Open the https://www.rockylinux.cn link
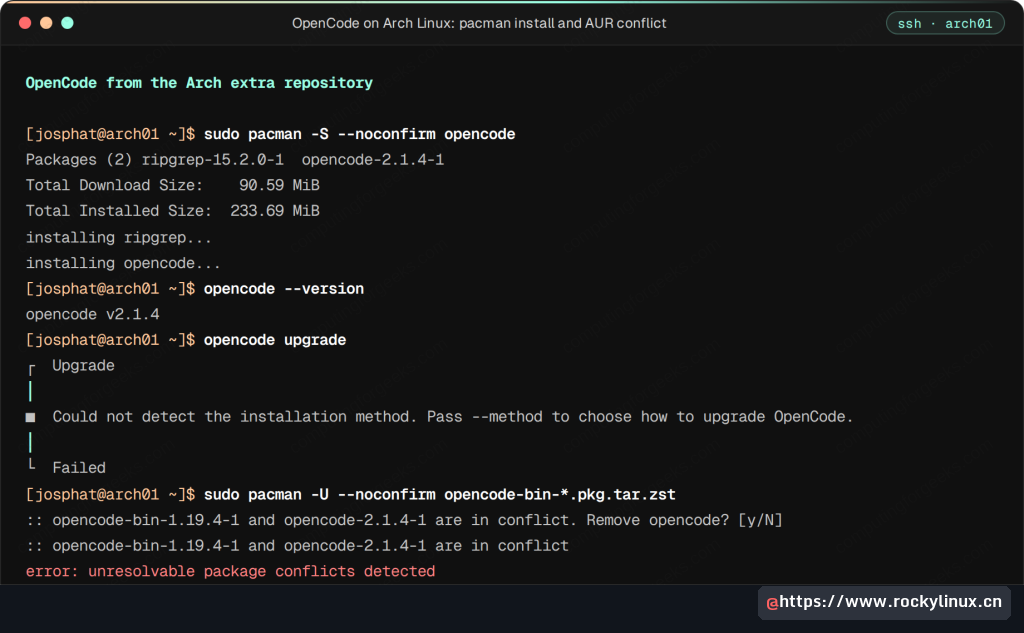1024x633 pixels. point(890,601)
